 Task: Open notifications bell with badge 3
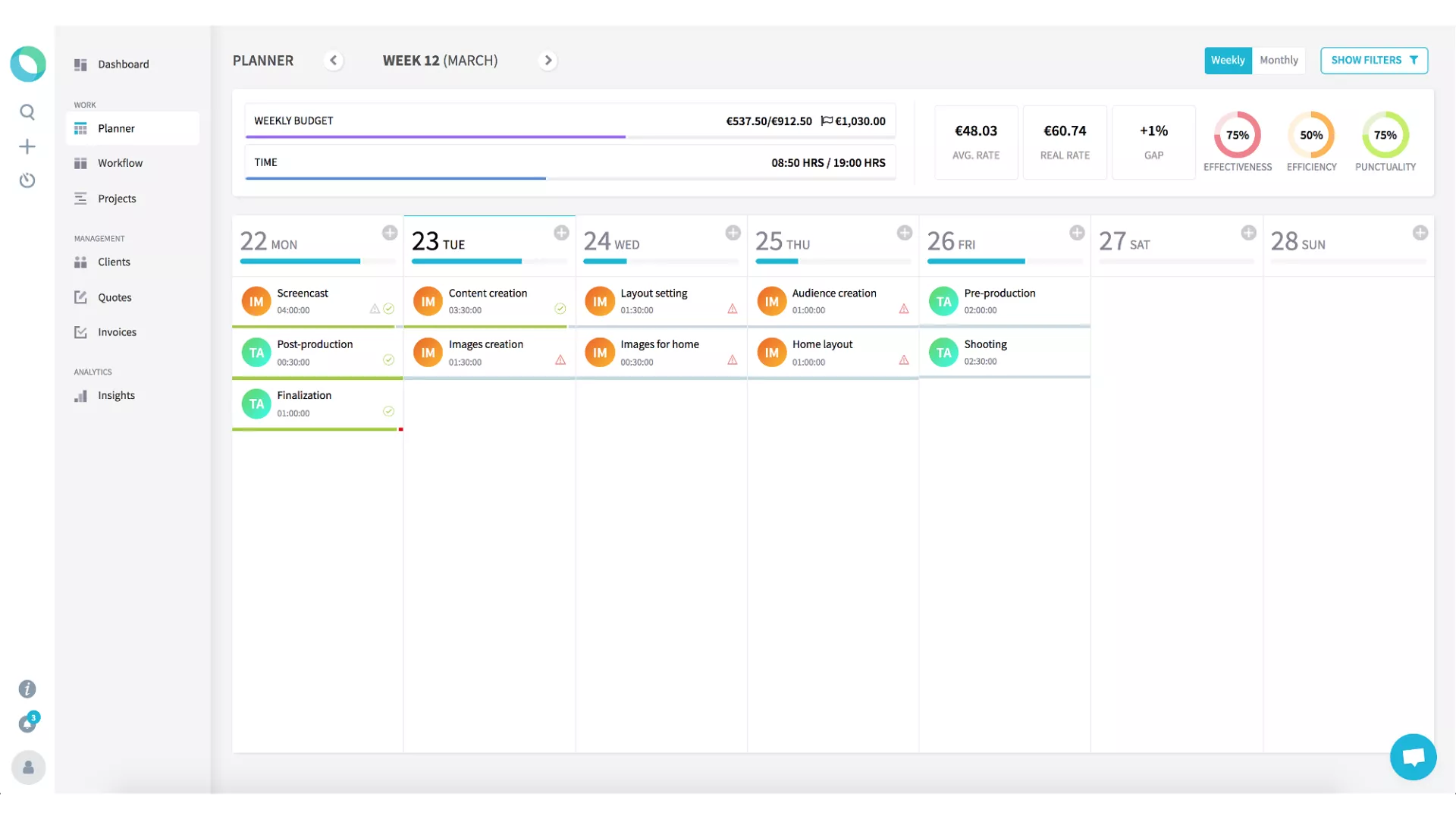[28, 723]
